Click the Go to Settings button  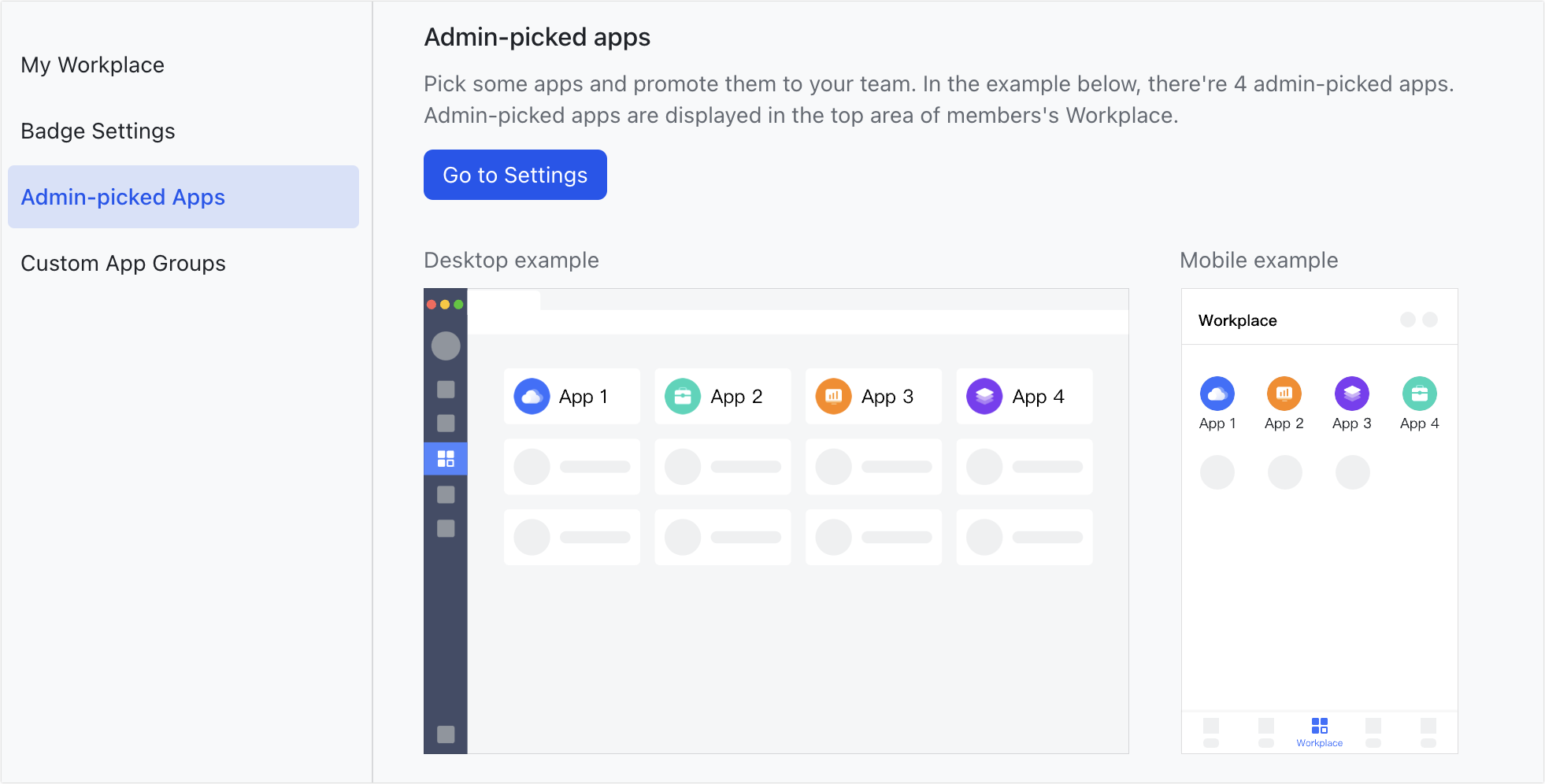(514, 175)
